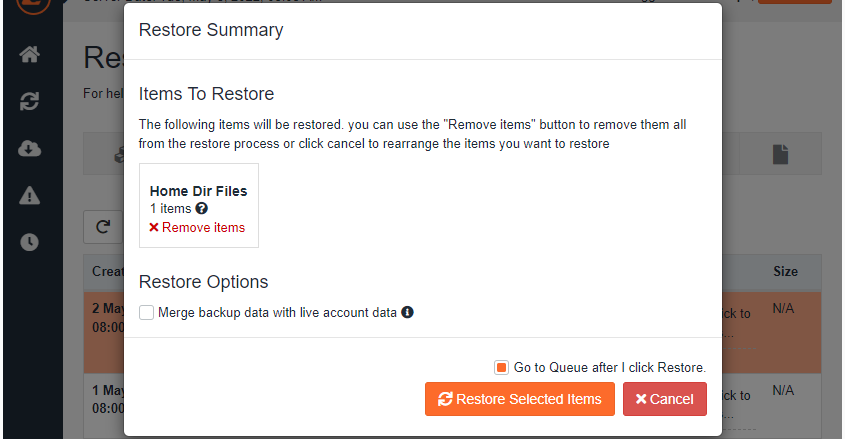This screenshot has width=845, height=439.
Task: Click the reload button above the backups table
Action: (x=103, y=227)
